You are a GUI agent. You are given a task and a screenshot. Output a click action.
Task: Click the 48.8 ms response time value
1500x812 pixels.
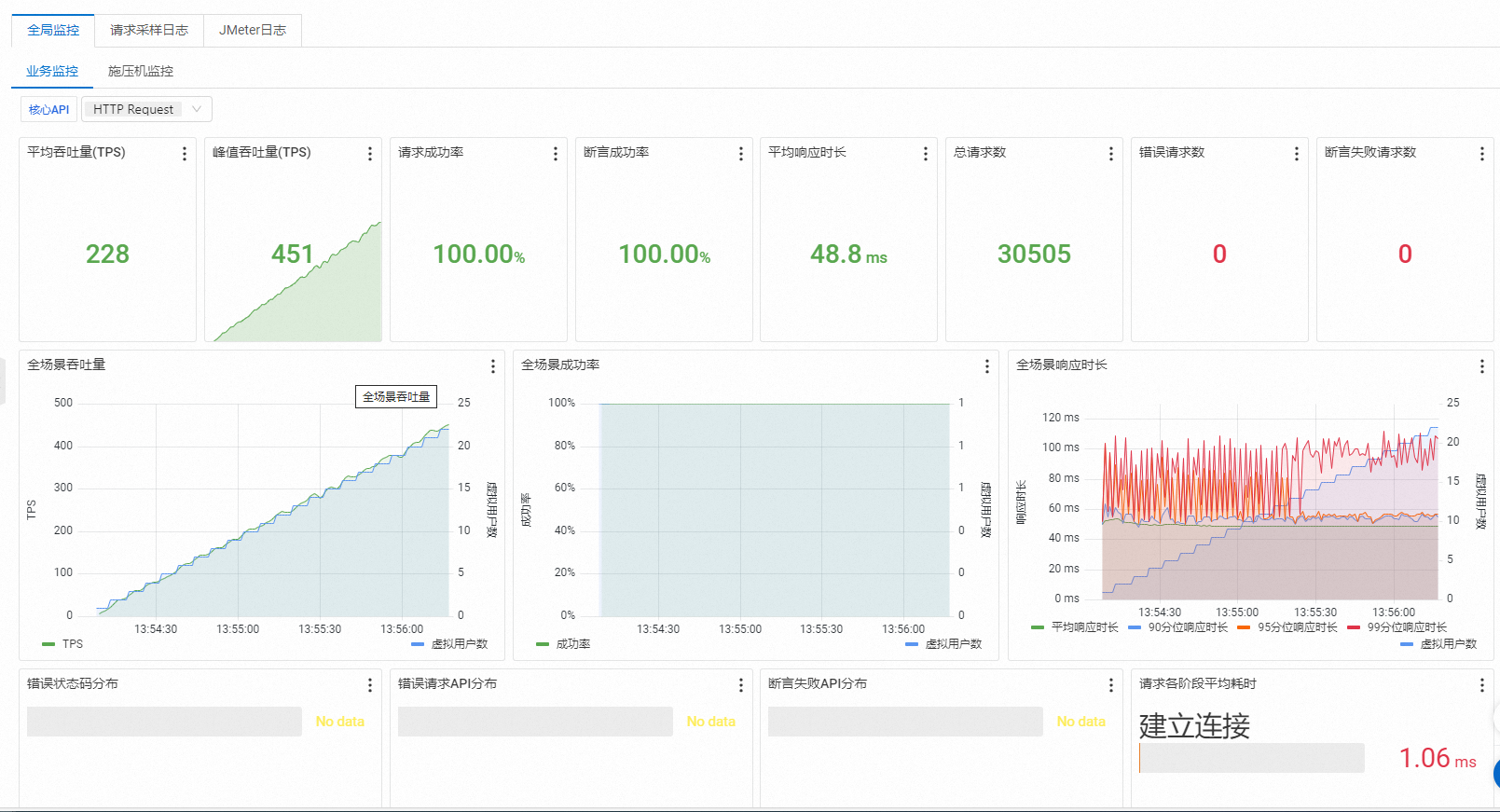pos(848,254)
